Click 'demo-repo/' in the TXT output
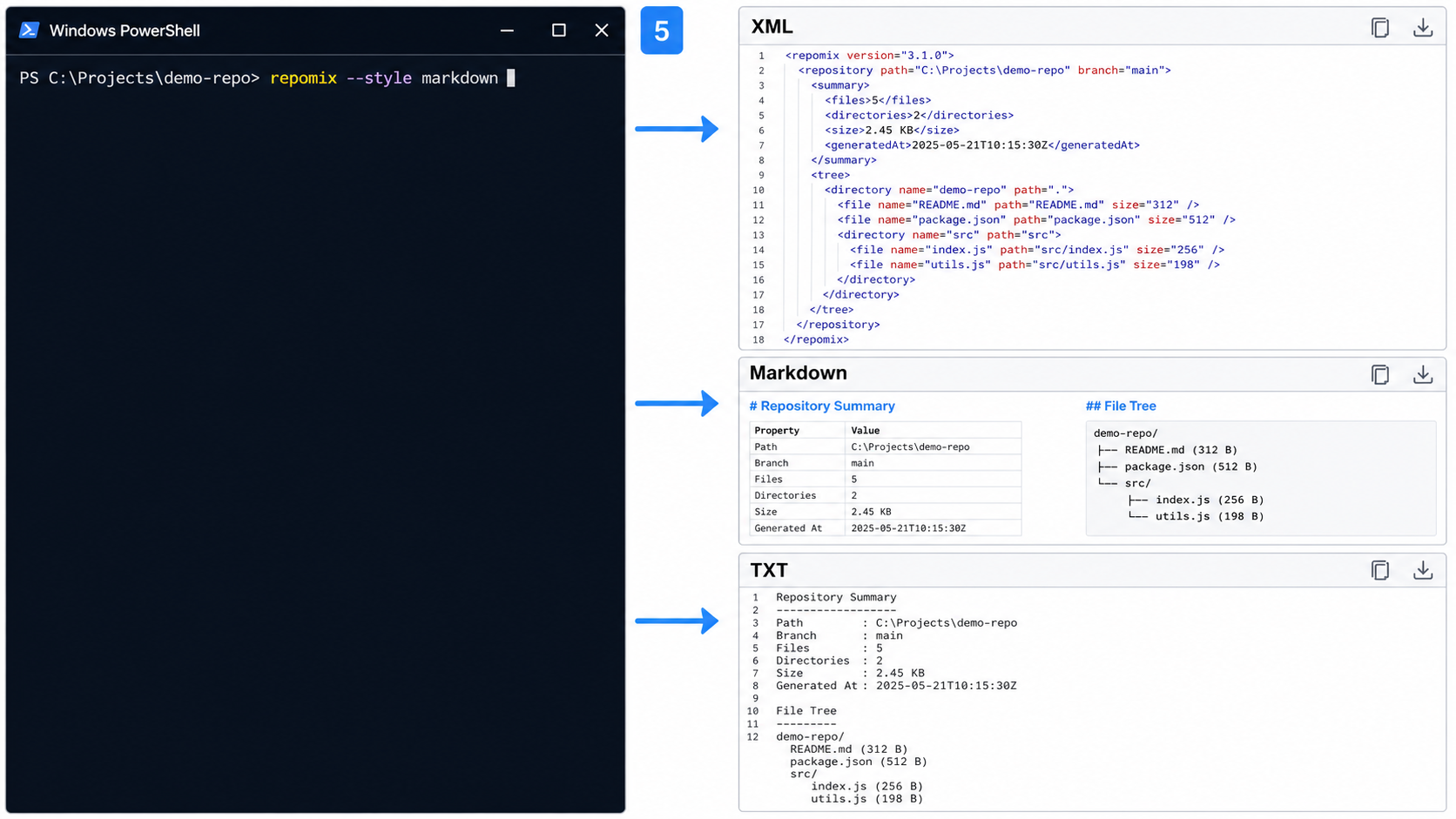Image resolution: width=1456 pixels, height=819 pixels. click(810, 736)
